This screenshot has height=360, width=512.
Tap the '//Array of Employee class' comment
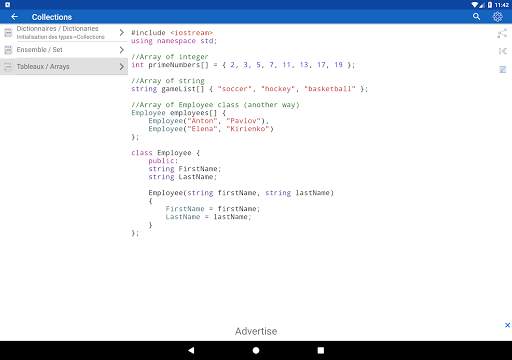point(215,105)
